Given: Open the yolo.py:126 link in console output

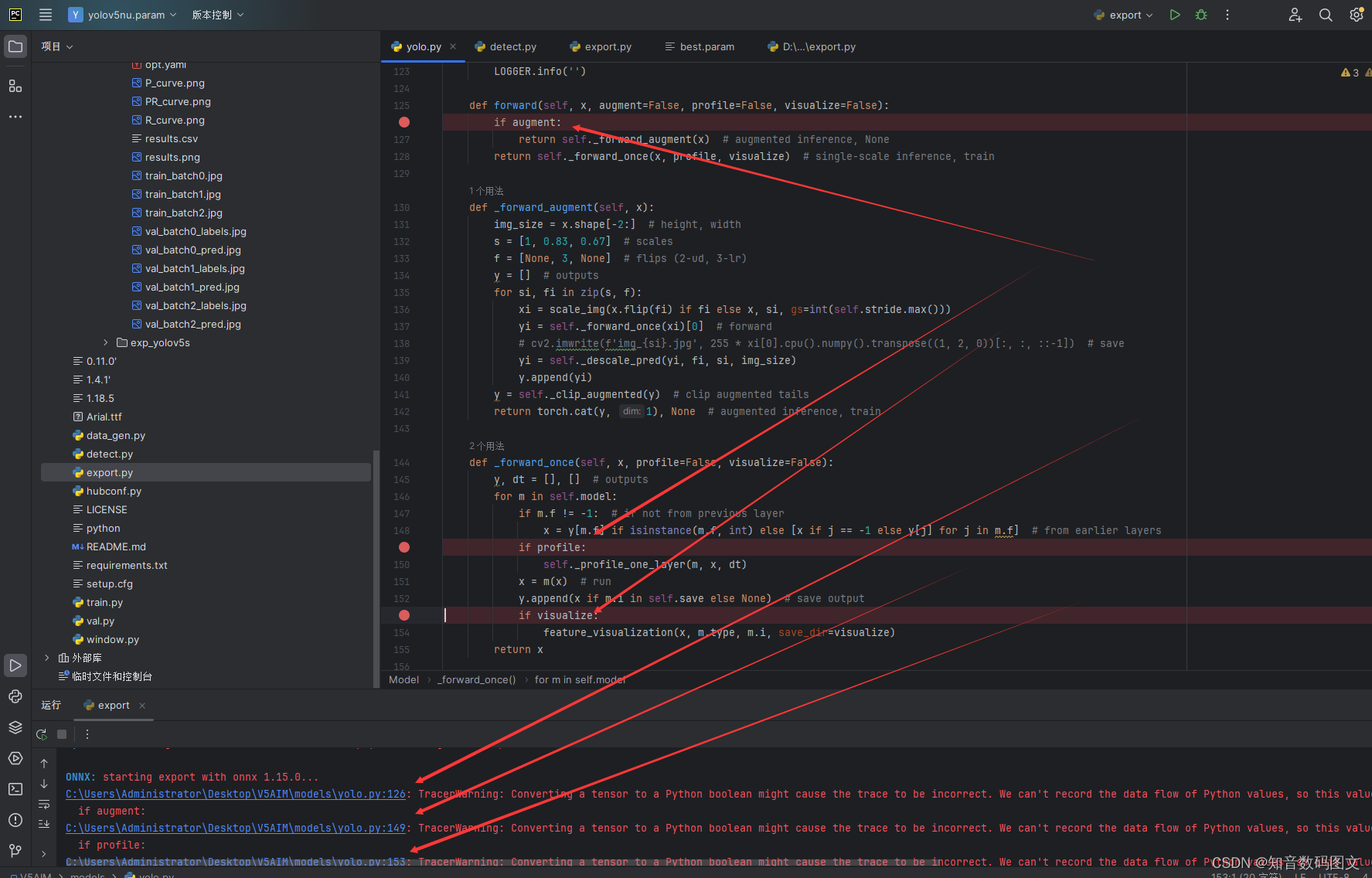Looking at the screenshot, I should pos(235,794).
